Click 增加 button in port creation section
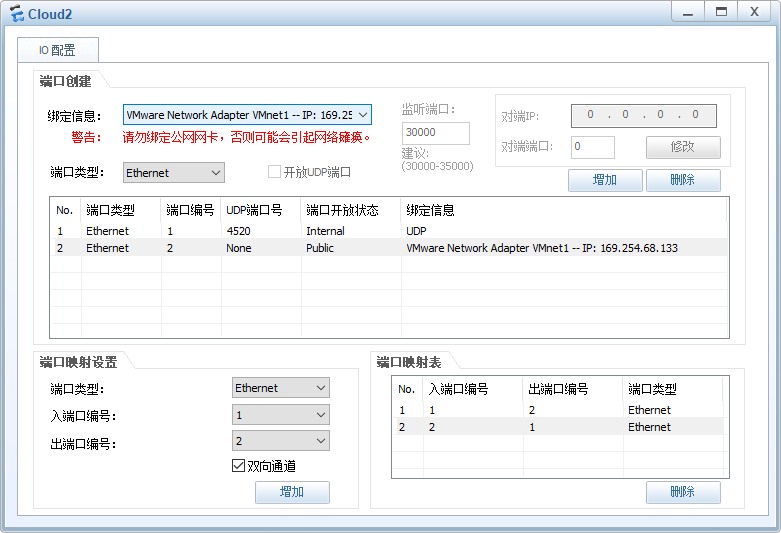Viewport: 781px width, 533px height. coord(605,180)
